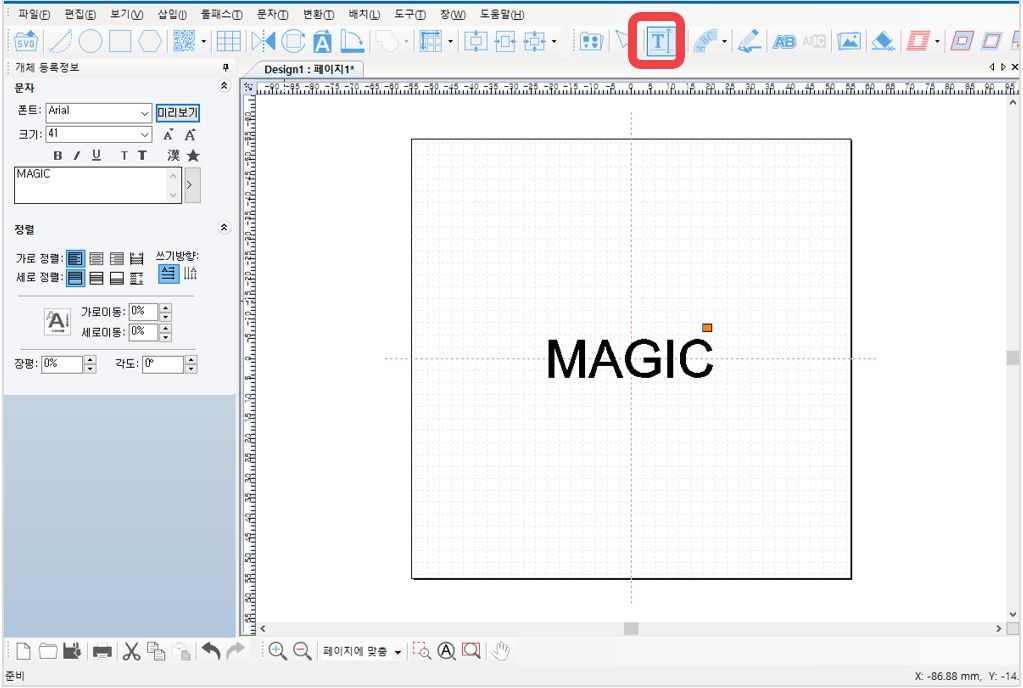
Task: Zoom out of the canvas
Action: 302,651
